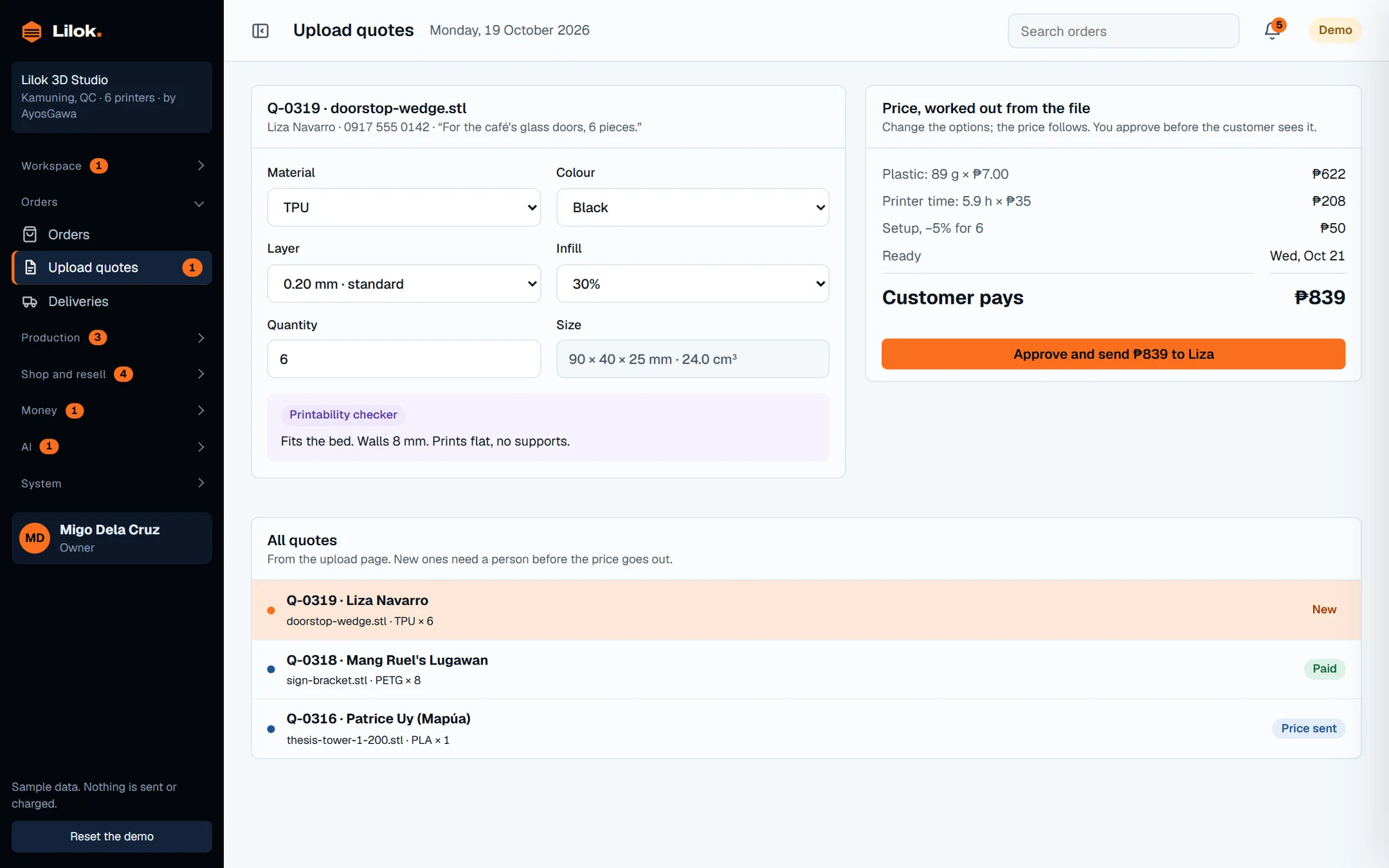Click the New status label on Q-0319
The image size is (1389, 868).
point(1324,610)
